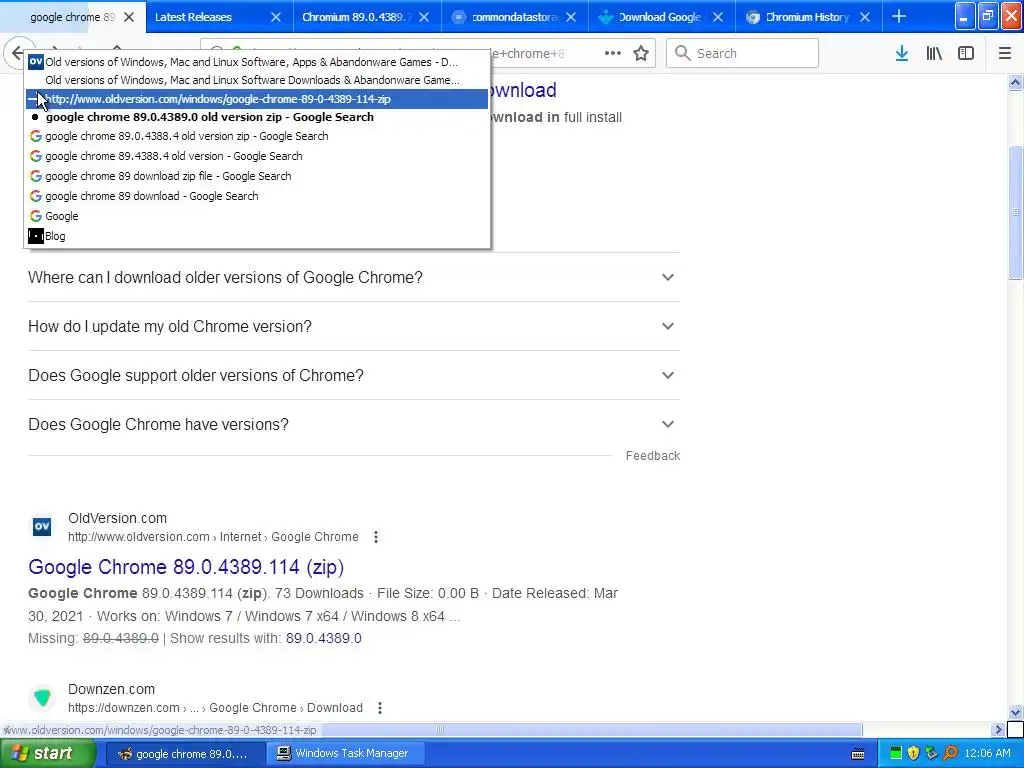Click 'google chrome 89.0...' Firefox taskbar button
Image resolution: width=1024 pixels, height=768 pixels.
186,754
